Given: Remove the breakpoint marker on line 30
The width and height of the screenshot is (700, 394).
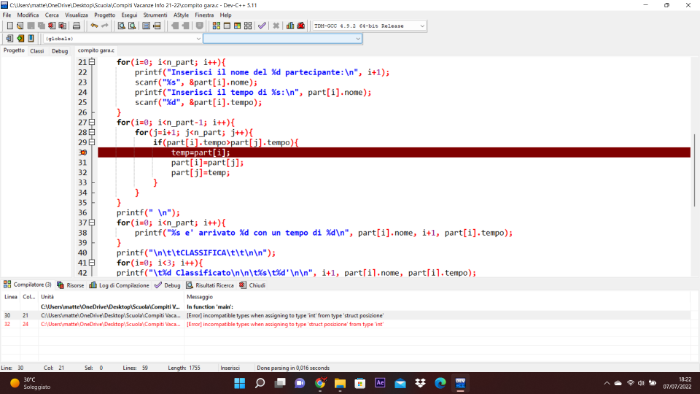Looking at the screenshot, I should 83,153.
